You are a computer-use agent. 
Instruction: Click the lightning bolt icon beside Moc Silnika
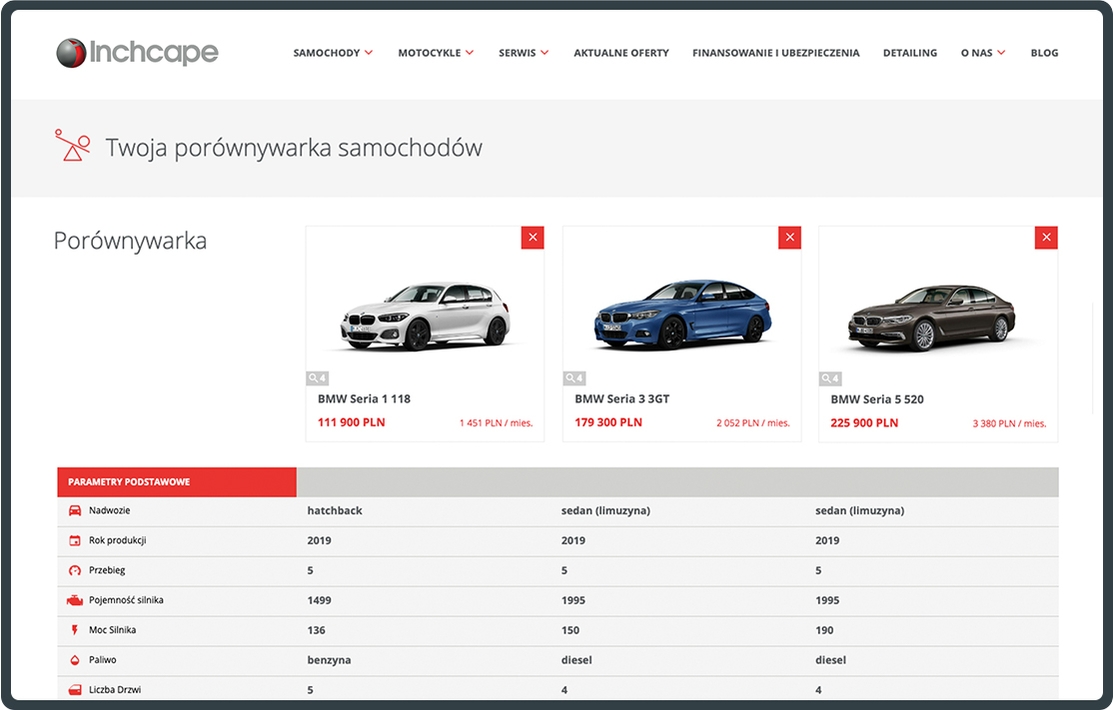[x=74, y=630]
